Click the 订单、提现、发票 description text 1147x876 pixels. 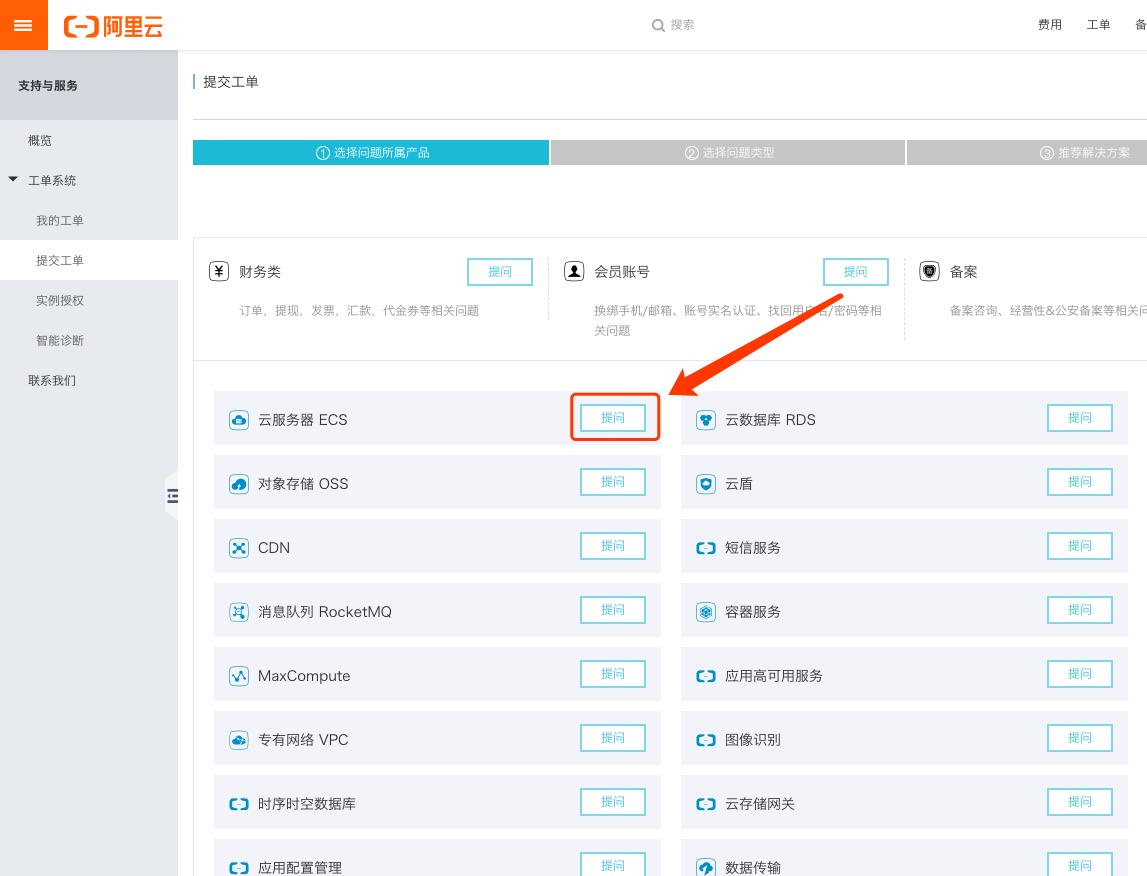point(359,311)
